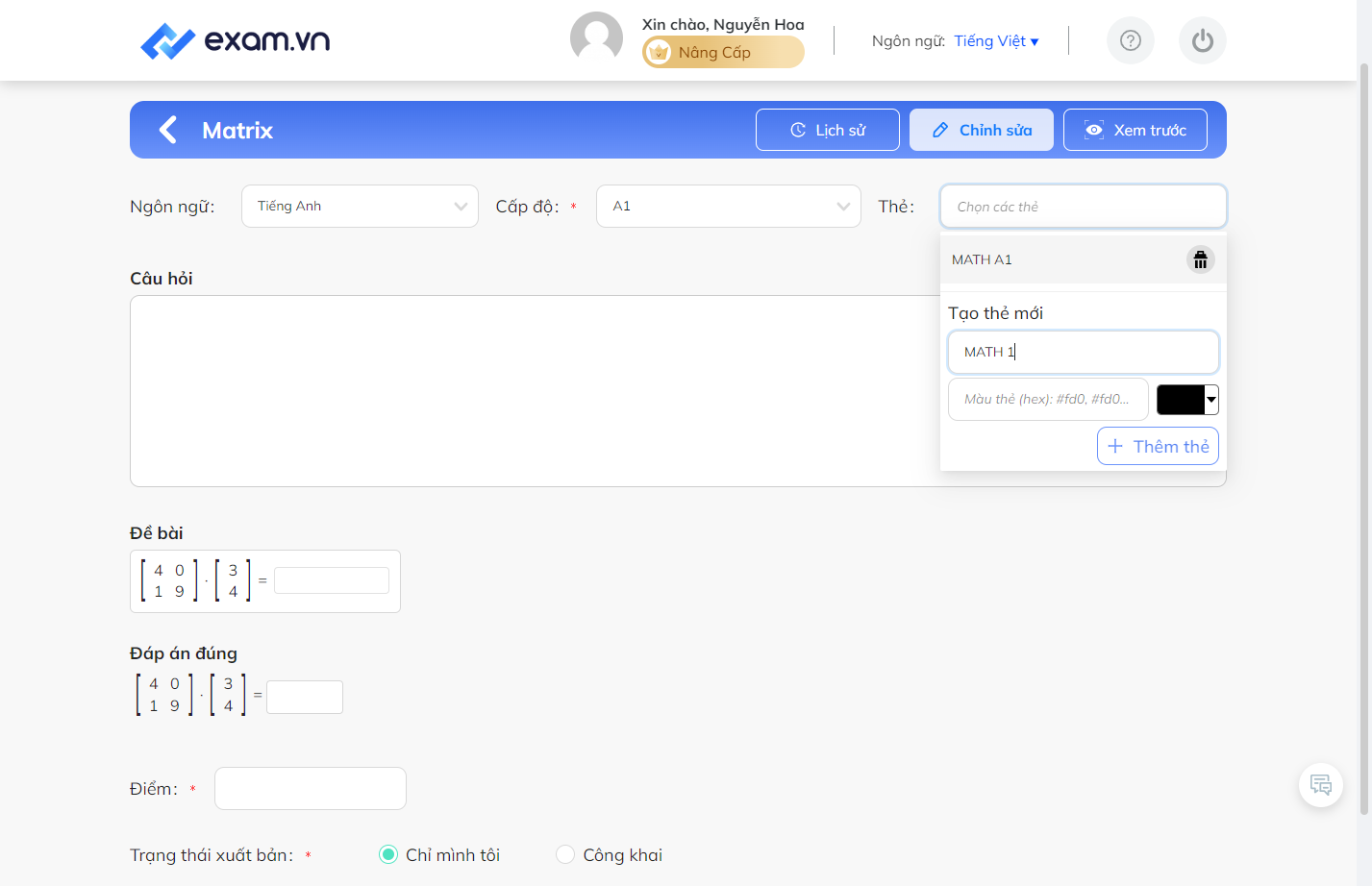Click the Đáp án đúng answer blank
Viewport: 1372px width, 886px height.
pyautogui.click(x=305, y=697)
